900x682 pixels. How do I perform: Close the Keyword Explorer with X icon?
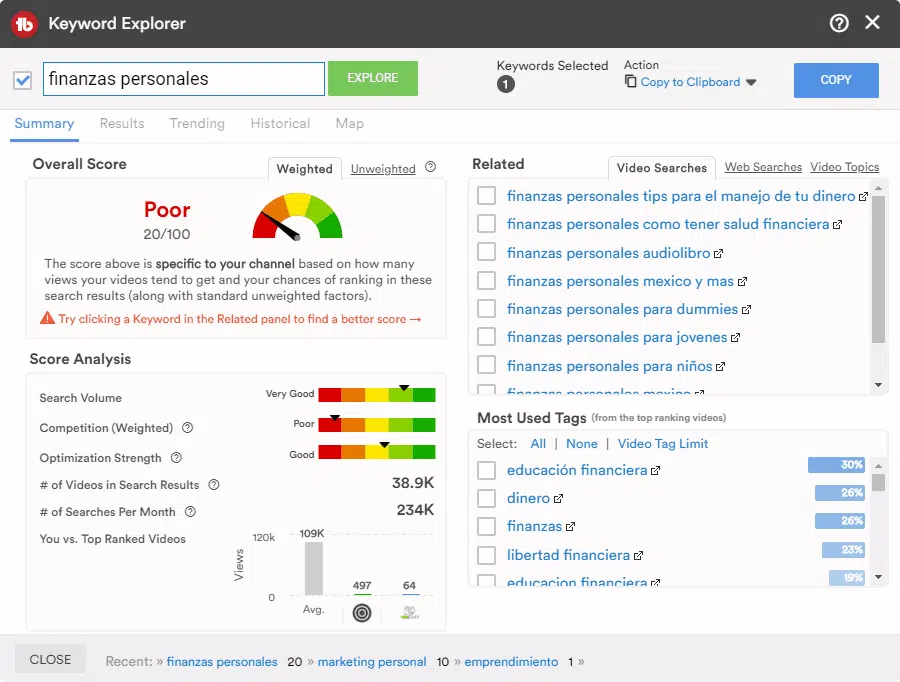pyautogui.click(x=872, y=22)
